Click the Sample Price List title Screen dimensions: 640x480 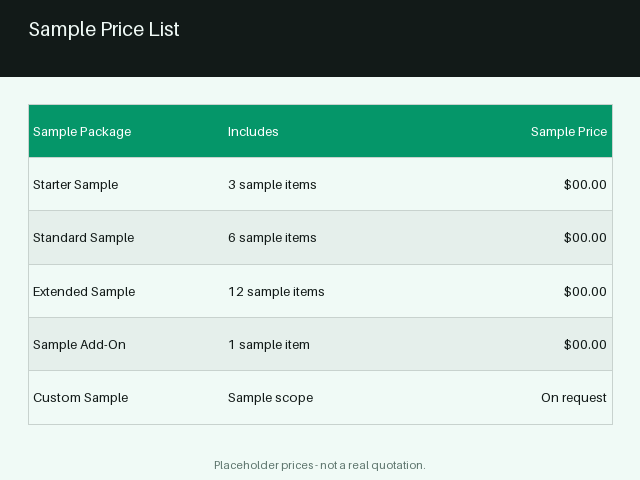coord(104,29)
